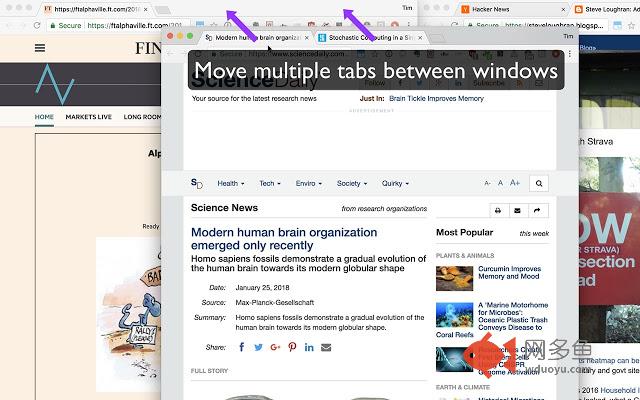Viewport: 640px width, 400px height.
Task: Close the Hacker News tab
Action: 564,9
